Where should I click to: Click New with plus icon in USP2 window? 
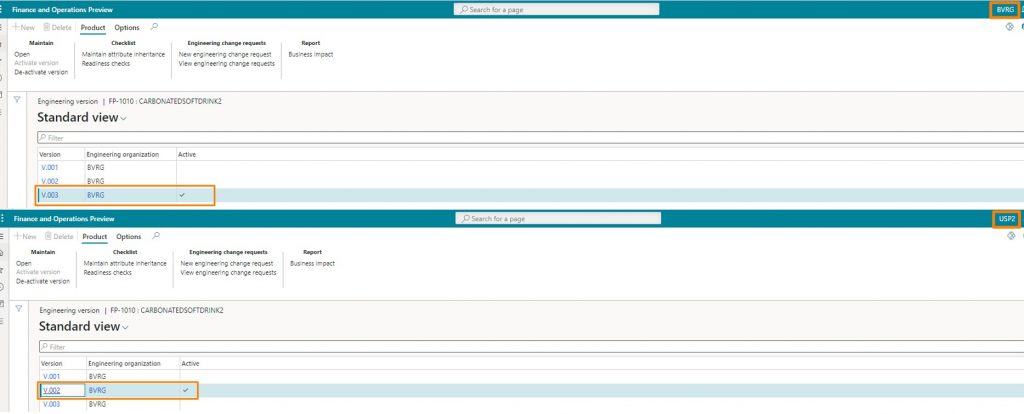[25, 236]
